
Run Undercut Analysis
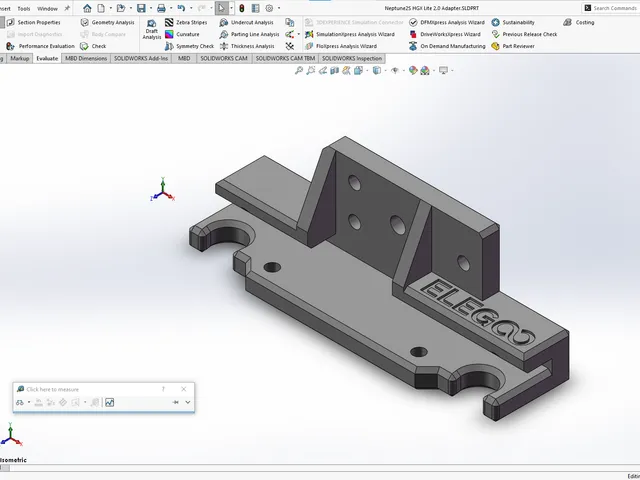(x=246, y=22)
